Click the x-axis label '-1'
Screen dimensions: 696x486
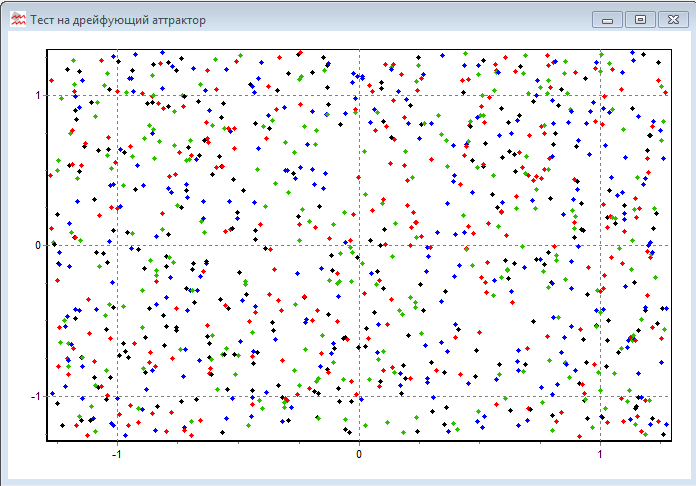tap(117, 453)
